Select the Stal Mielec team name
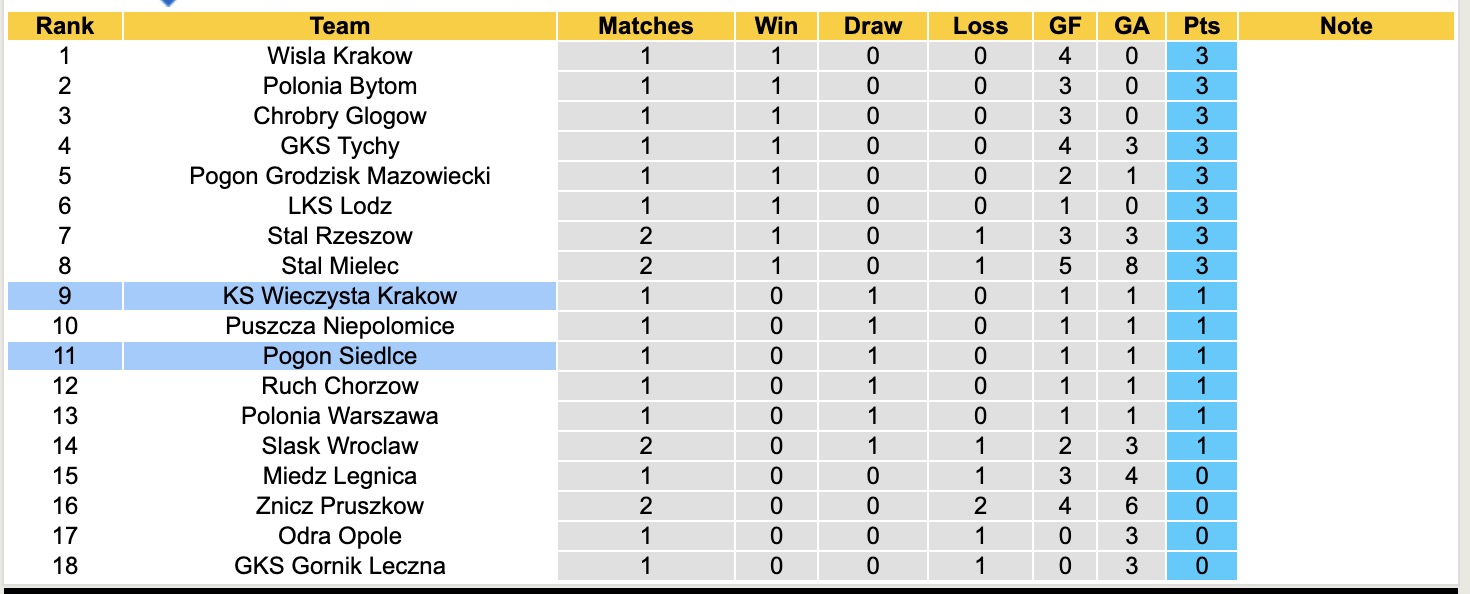Screen dimensions: 1470x594 (x=340, y=266)
